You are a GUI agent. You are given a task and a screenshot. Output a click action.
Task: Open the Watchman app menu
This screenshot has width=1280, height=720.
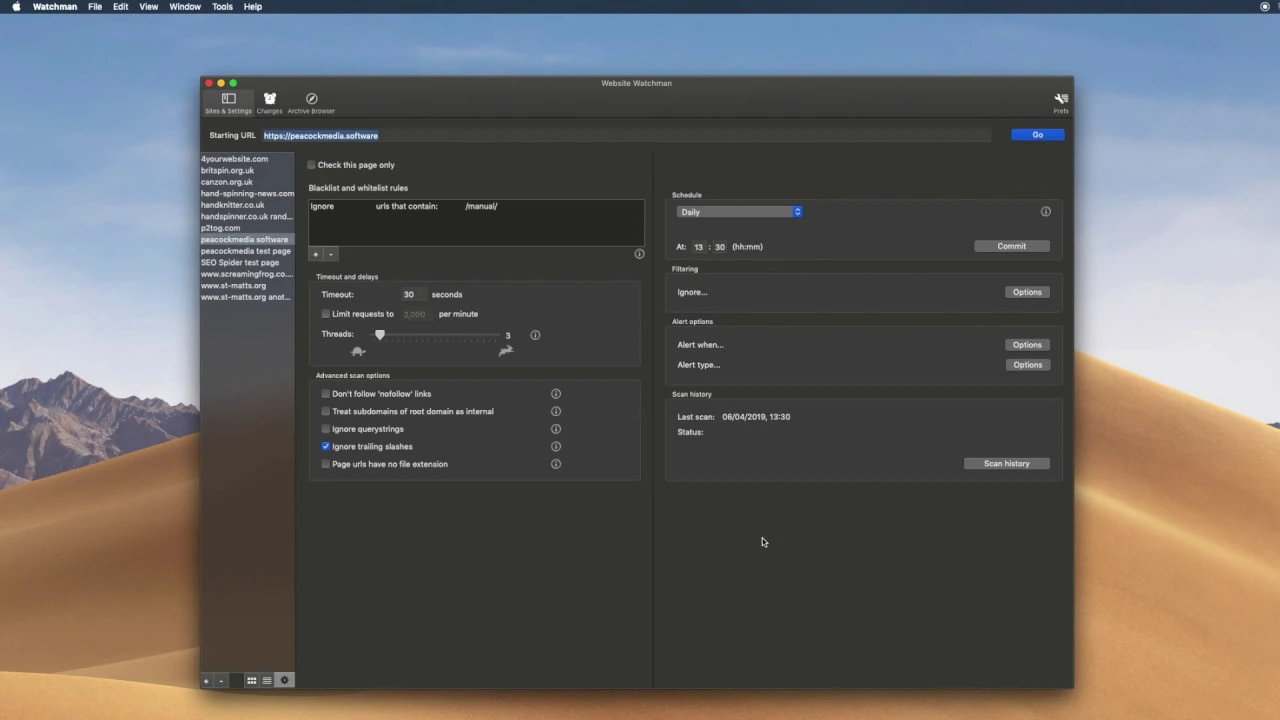(x=54, y=7)
